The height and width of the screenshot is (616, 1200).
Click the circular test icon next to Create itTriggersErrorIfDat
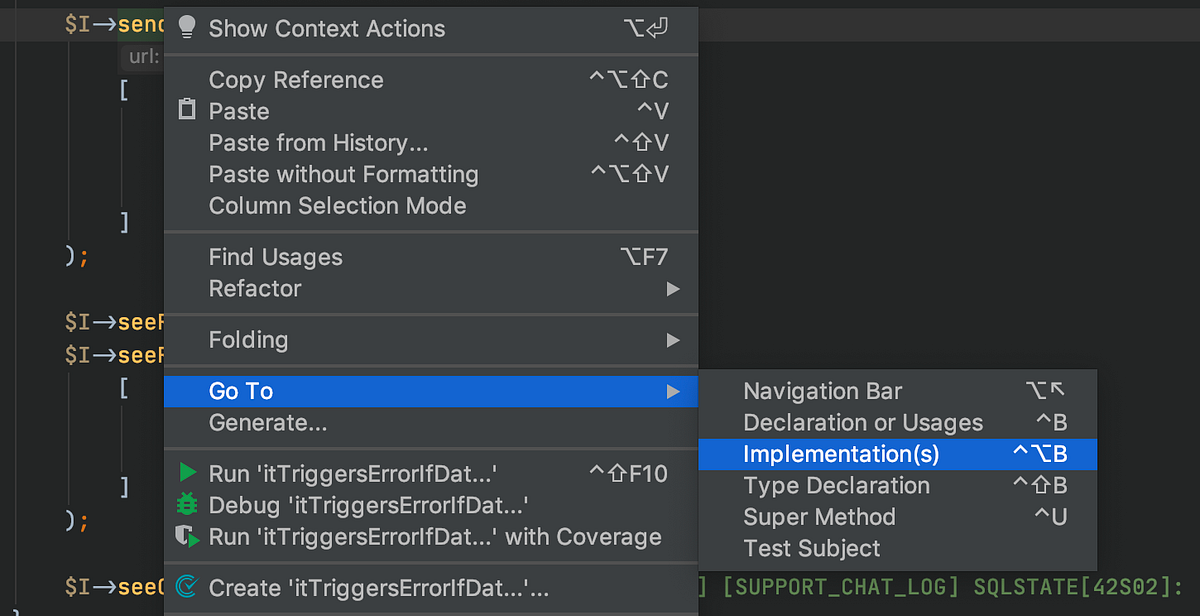pos(186,588)
